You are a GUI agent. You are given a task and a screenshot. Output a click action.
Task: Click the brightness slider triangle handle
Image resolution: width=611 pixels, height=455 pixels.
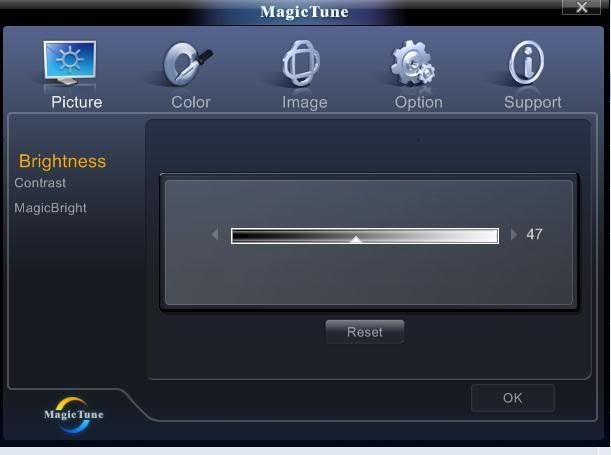(x=356, y=239)
